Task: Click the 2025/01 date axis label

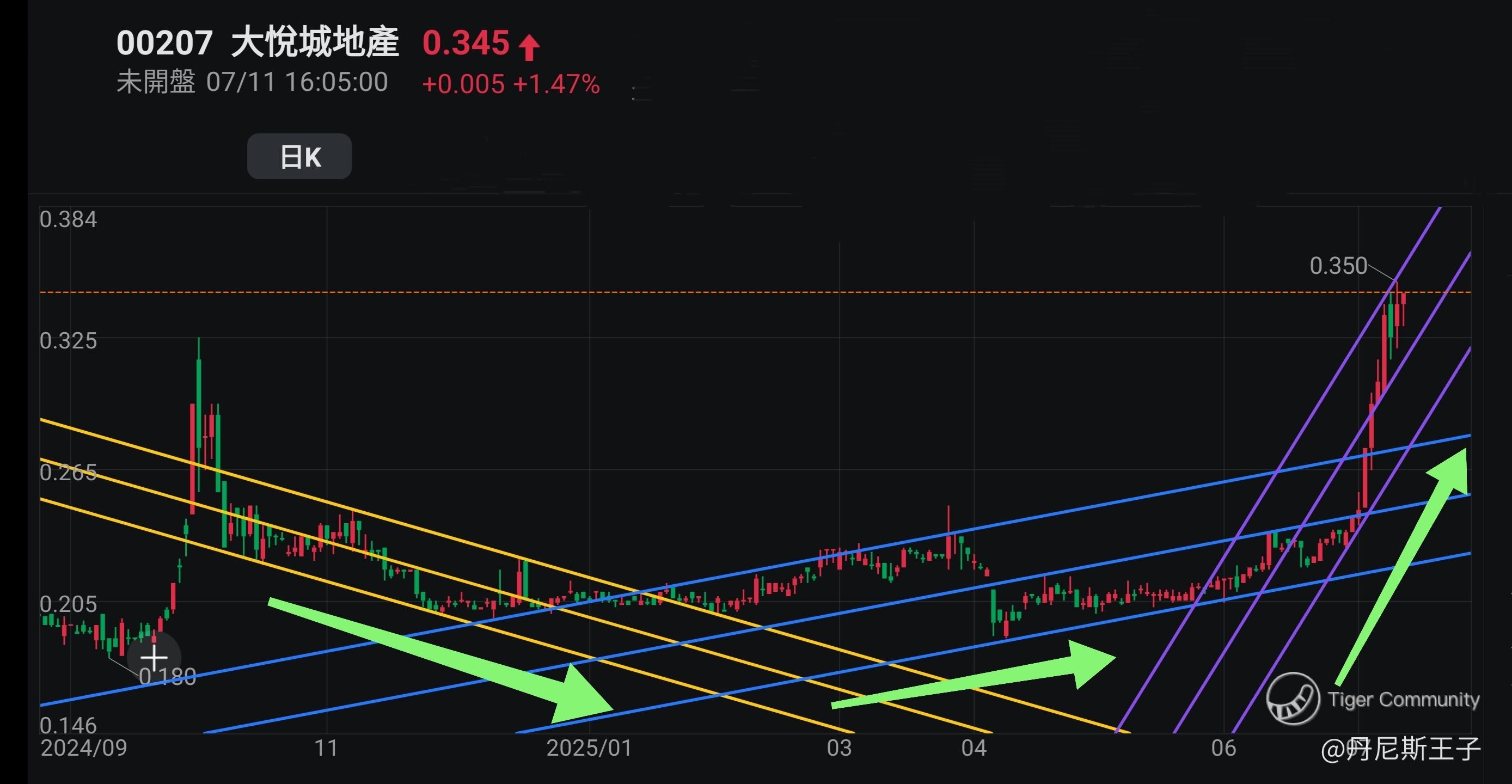Action: [589, 748]
